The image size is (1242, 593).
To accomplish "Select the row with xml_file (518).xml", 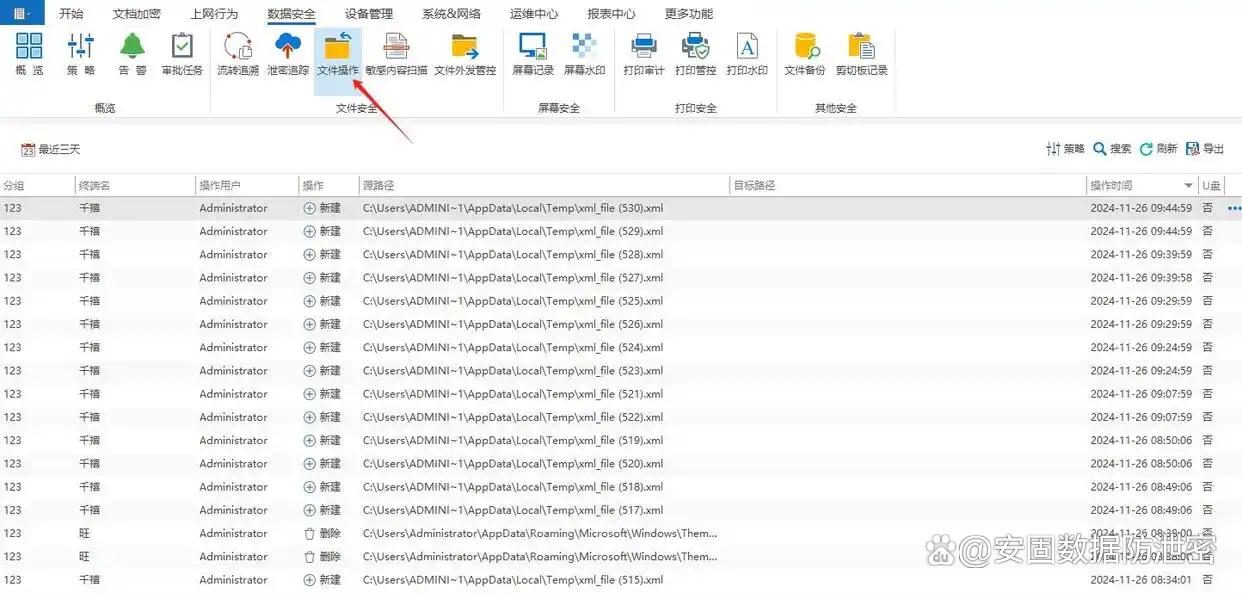I will tap(621, 487).
